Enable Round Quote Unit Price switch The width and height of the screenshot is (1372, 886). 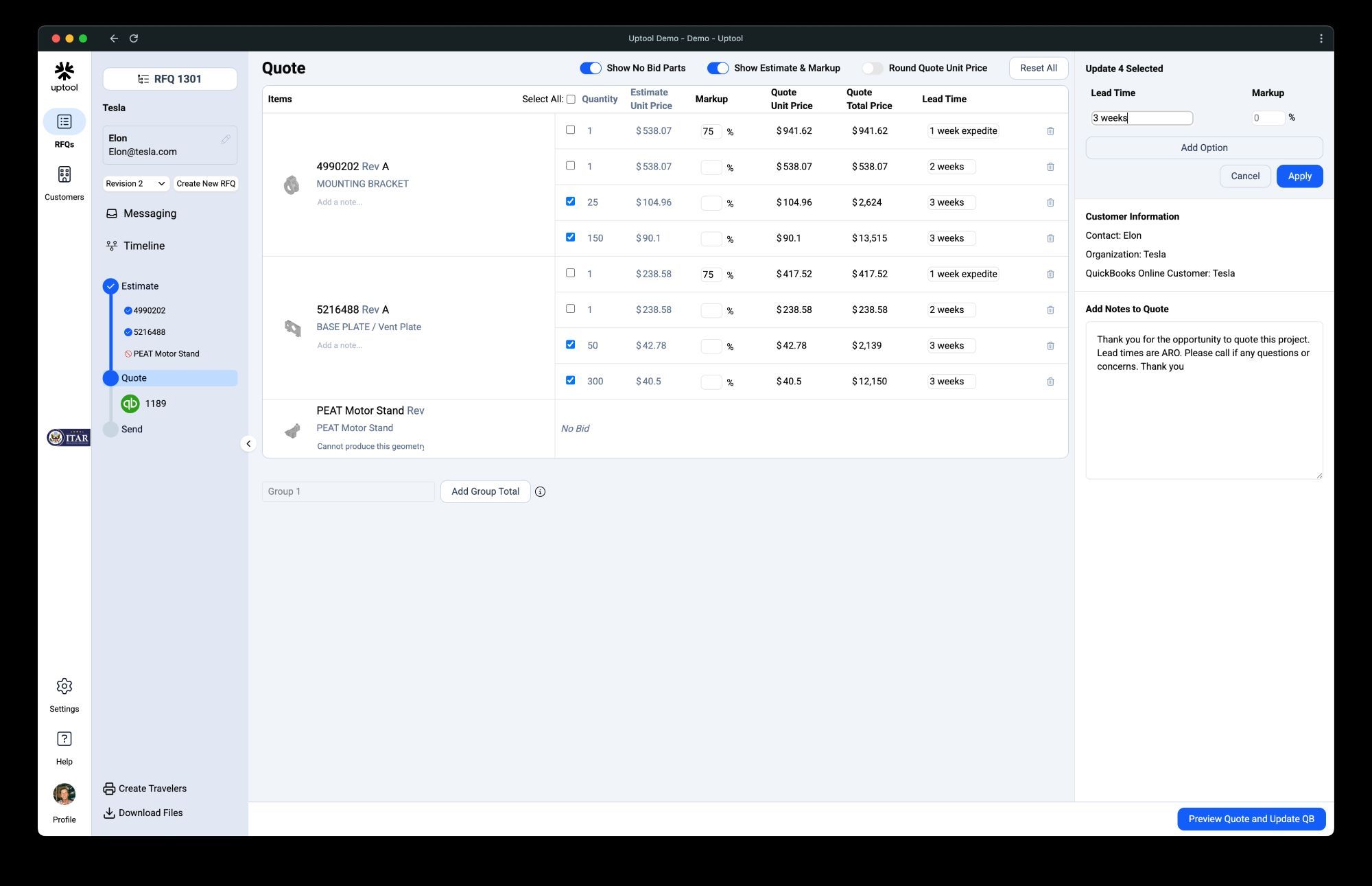point(873,68)
